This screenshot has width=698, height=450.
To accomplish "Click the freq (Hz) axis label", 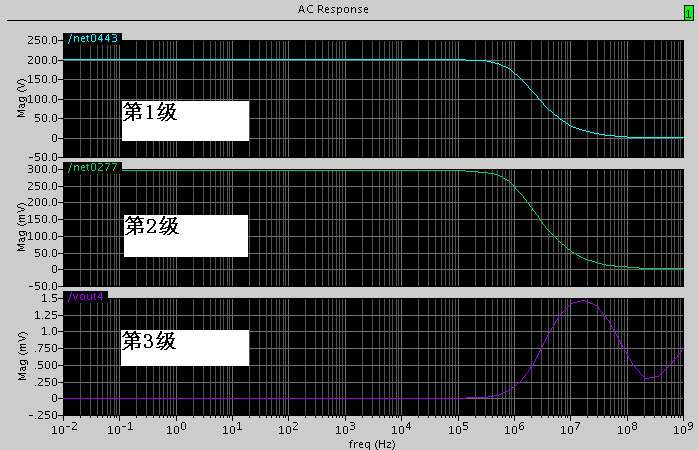I will click(x=371, y=444).
